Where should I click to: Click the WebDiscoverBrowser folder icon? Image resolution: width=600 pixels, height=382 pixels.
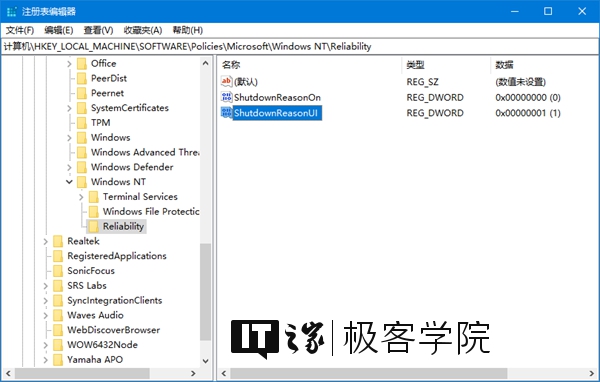58,330
